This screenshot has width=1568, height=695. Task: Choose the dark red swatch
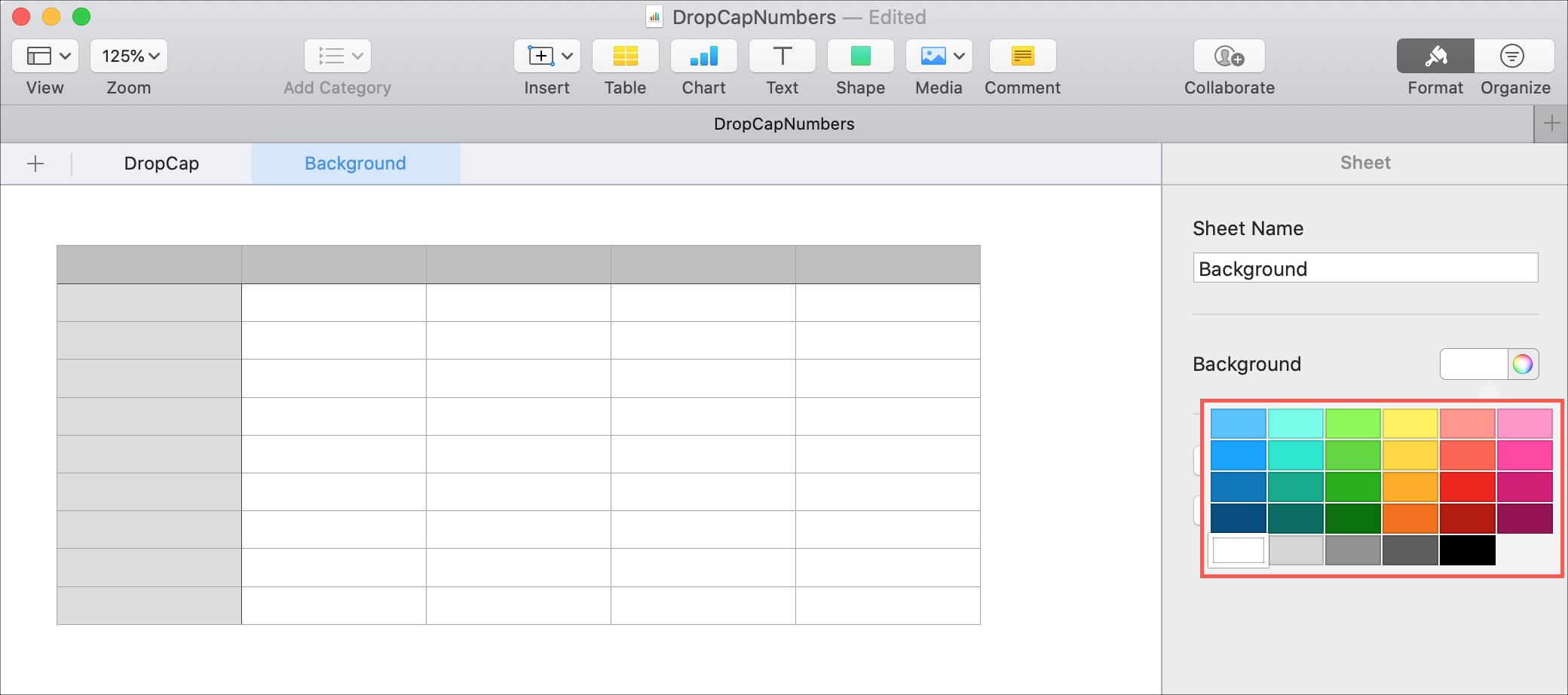point(1468,519)
